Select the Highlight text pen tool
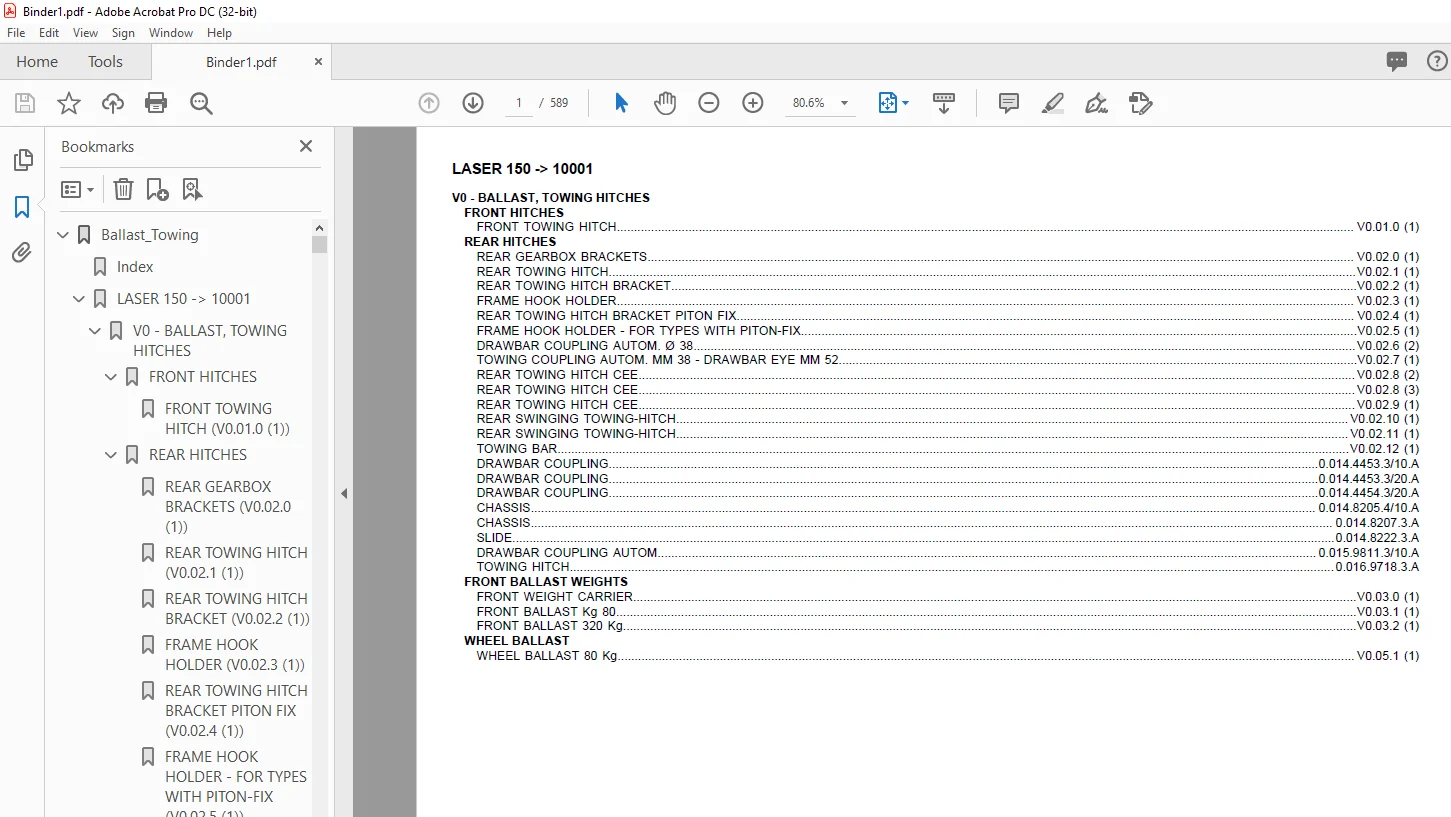Image resolution: width=1451 pixels, height=817 pixels. tap(1052, 103)
